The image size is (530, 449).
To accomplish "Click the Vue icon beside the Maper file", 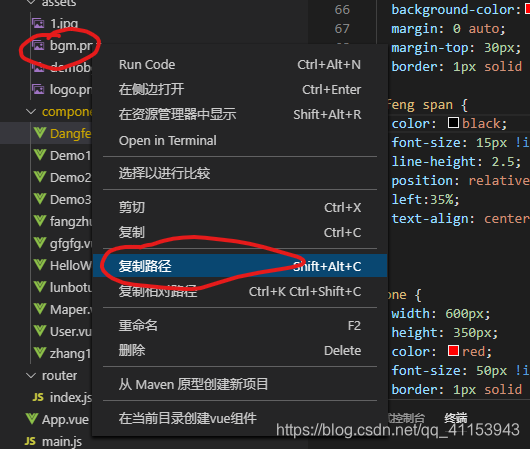I will pos(40,309).
